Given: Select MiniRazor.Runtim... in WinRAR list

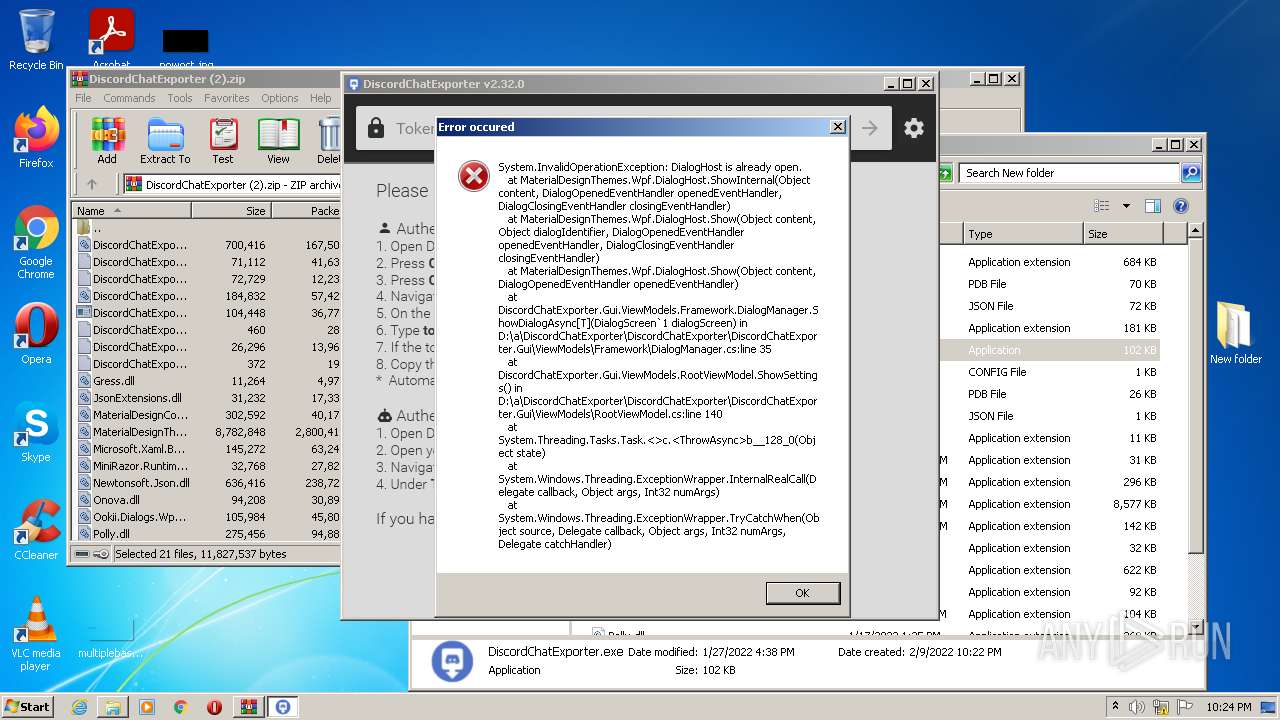Looking at the screenshot, I should click(207, 466).
